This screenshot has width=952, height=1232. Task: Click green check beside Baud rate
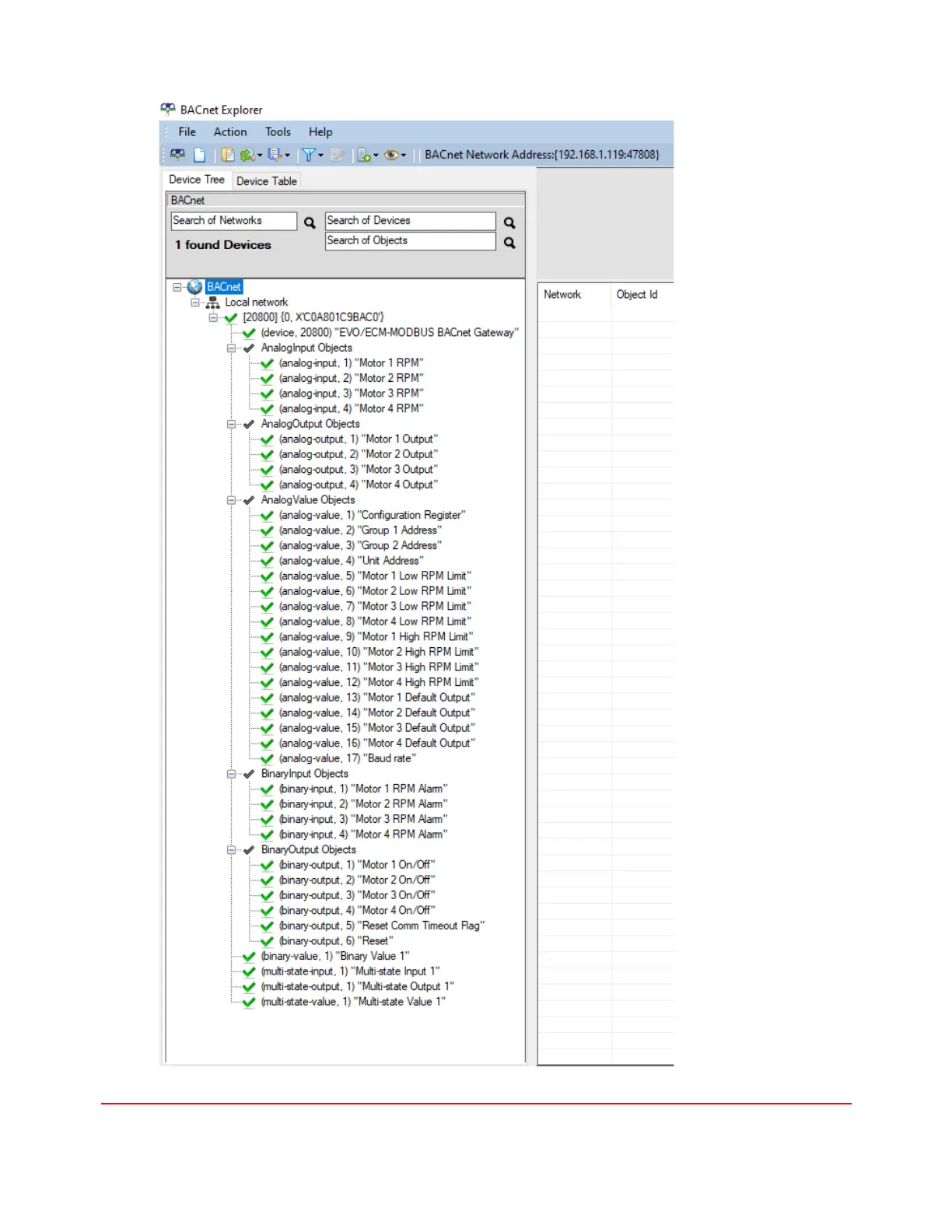(267, 759)
